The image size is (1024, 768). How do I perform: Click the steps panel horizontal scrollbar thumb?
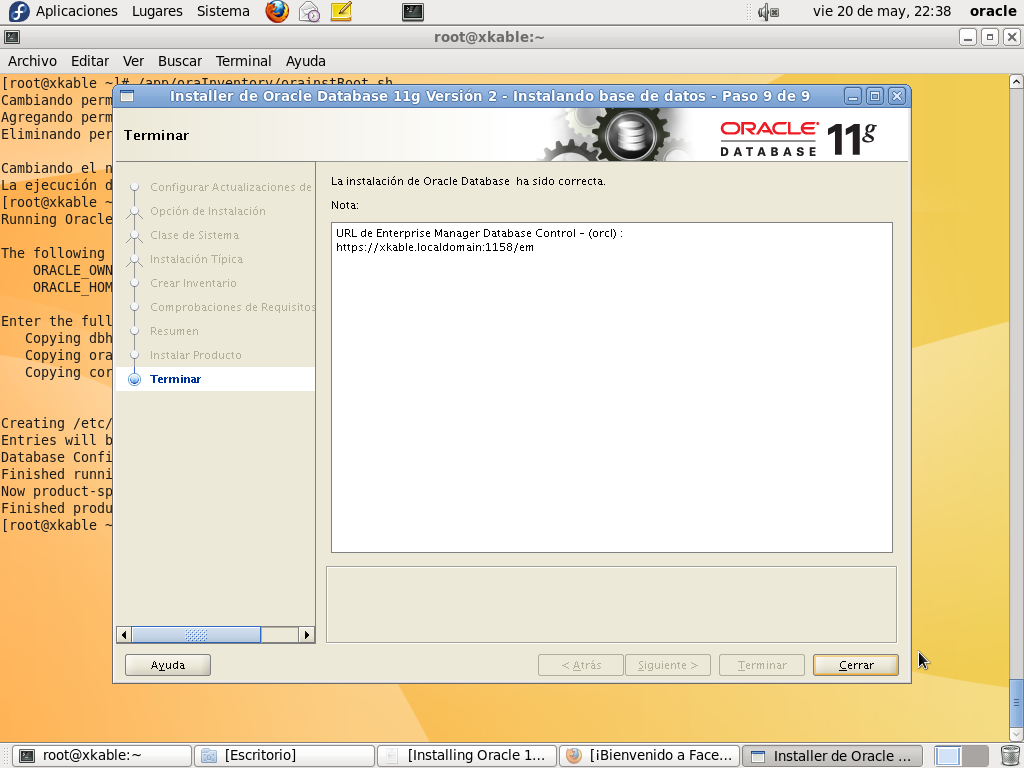coord(196,634)
